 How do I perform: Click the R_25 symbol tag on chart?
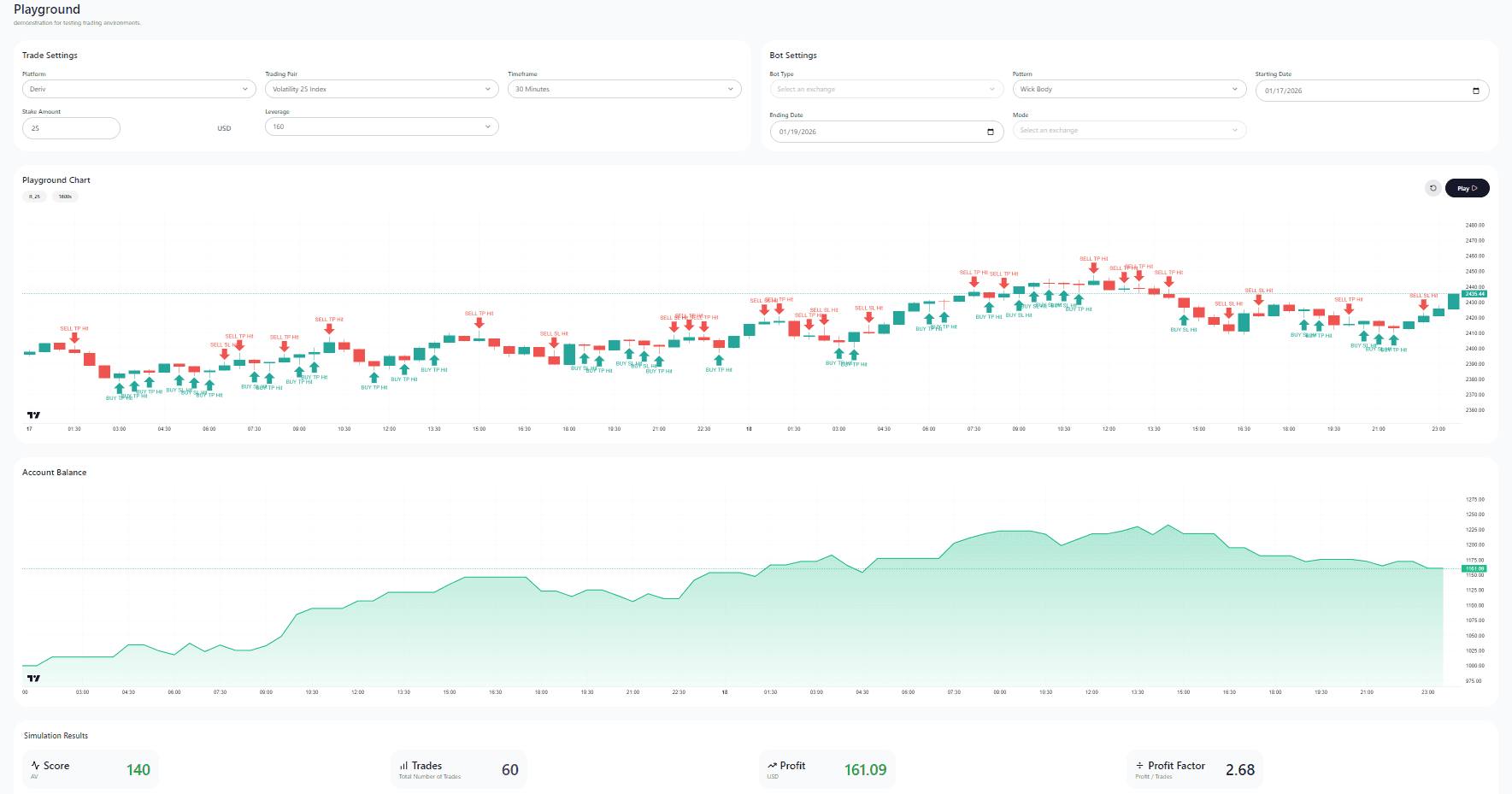34,197
